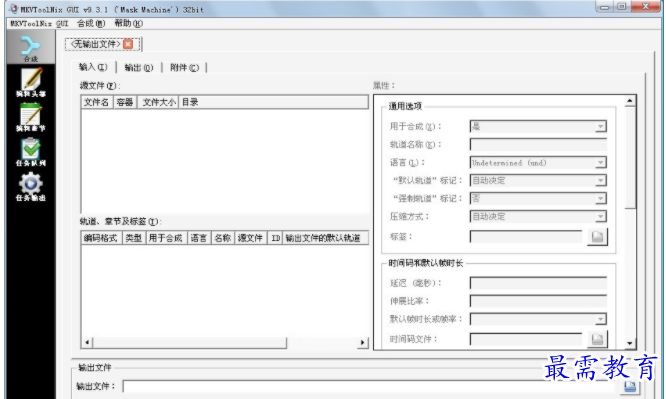666x399 pixels.
Task: Click the 语言 track column header
Action: point(199,238)
